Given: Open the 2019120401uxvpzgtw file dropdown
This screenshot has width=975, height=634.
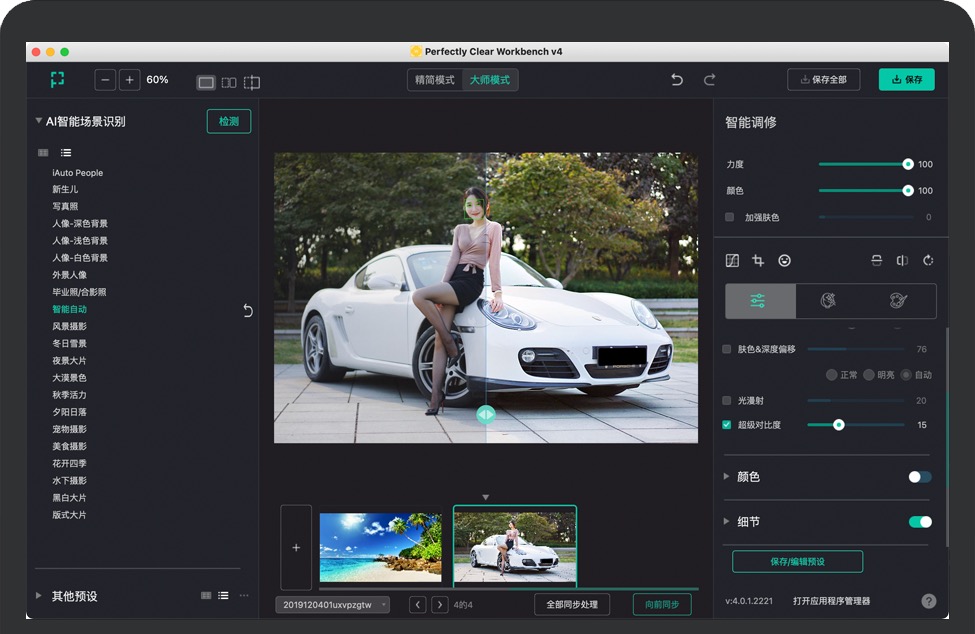Looking at the screenshot, I should point(333,605).
